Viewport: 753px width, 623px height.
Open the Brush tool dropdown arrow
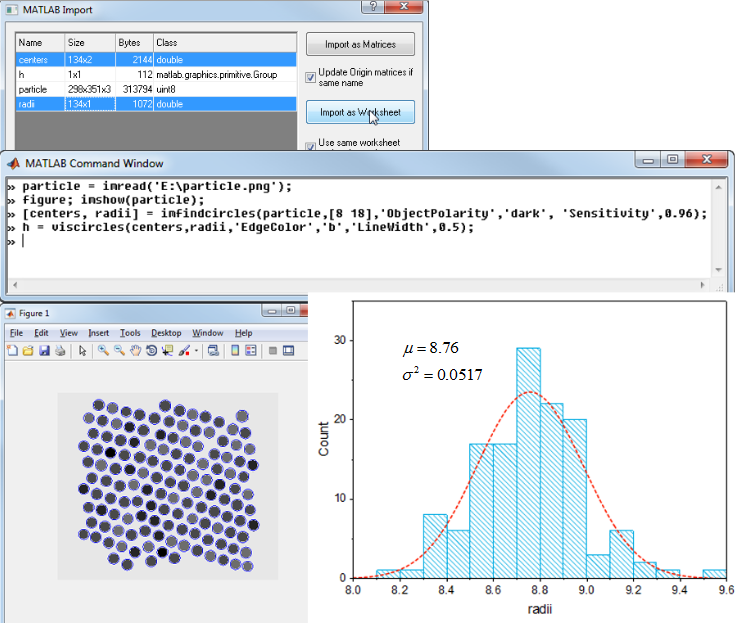[x=197, y=352]
